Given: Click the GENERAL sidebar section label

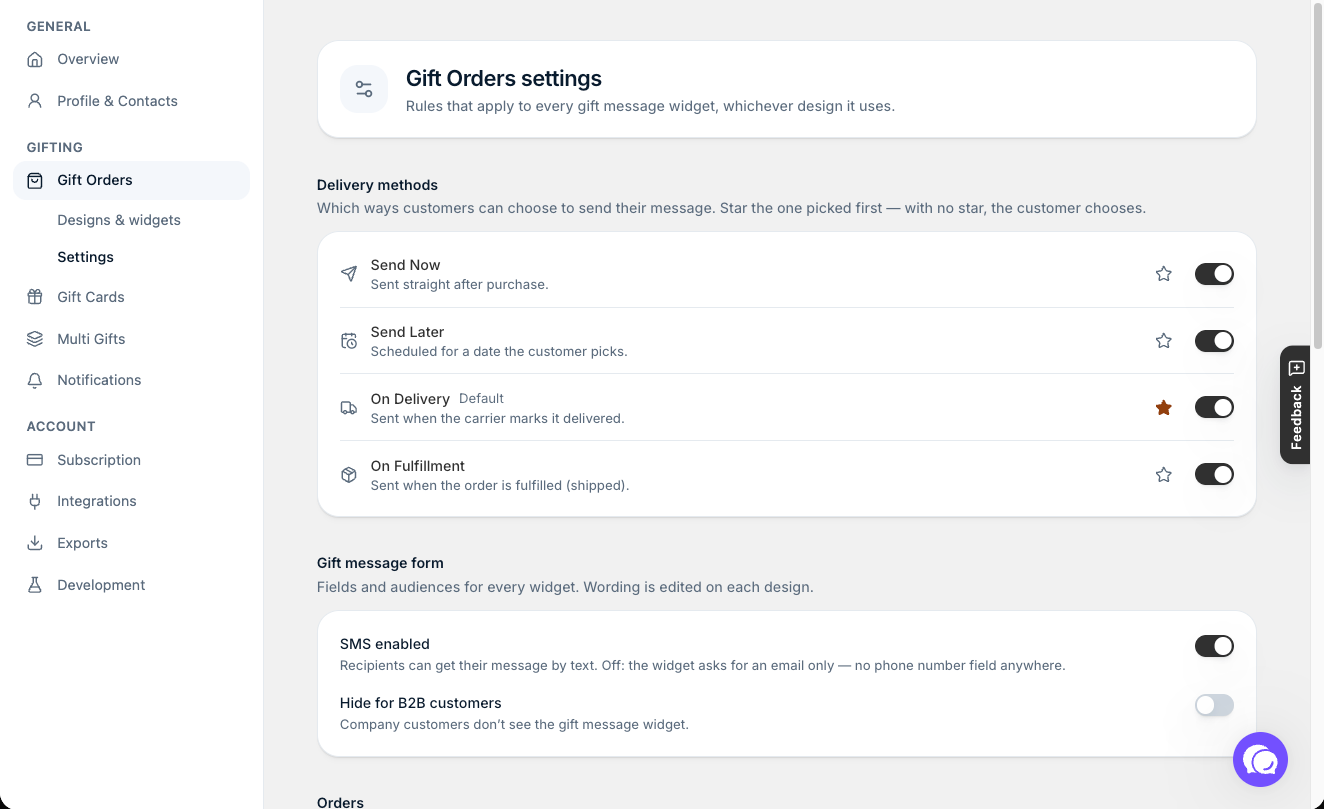Looking at the screenshot, I should tap(59, 26).
